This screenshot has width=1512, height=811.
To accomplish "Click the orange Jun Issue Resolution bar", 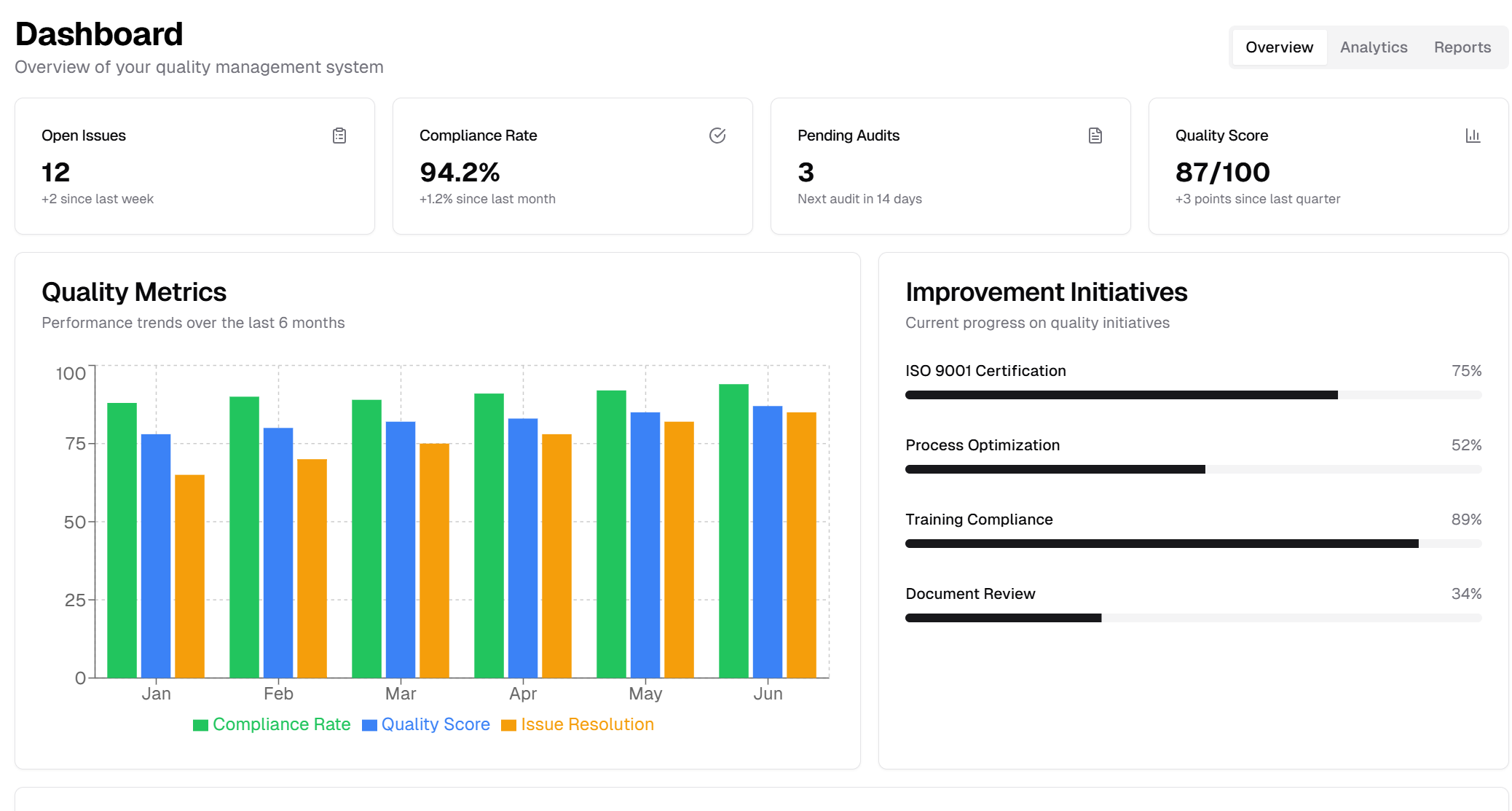I will (x=801, y=545).
